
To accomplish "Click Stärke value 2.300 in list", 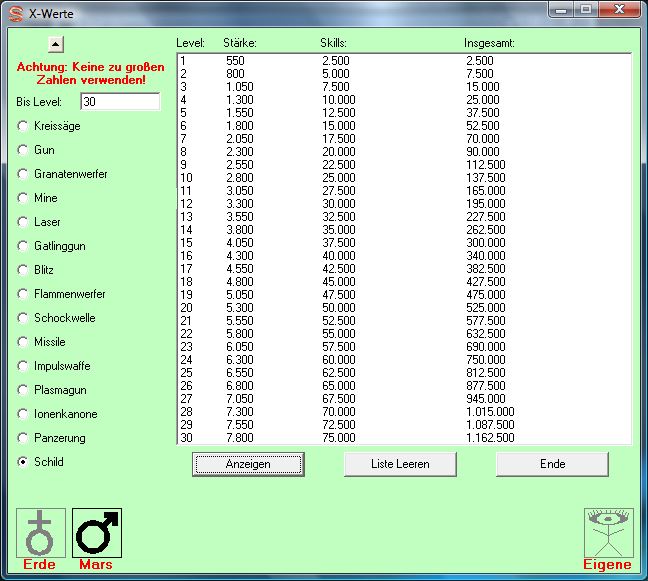I will (240, 152).
